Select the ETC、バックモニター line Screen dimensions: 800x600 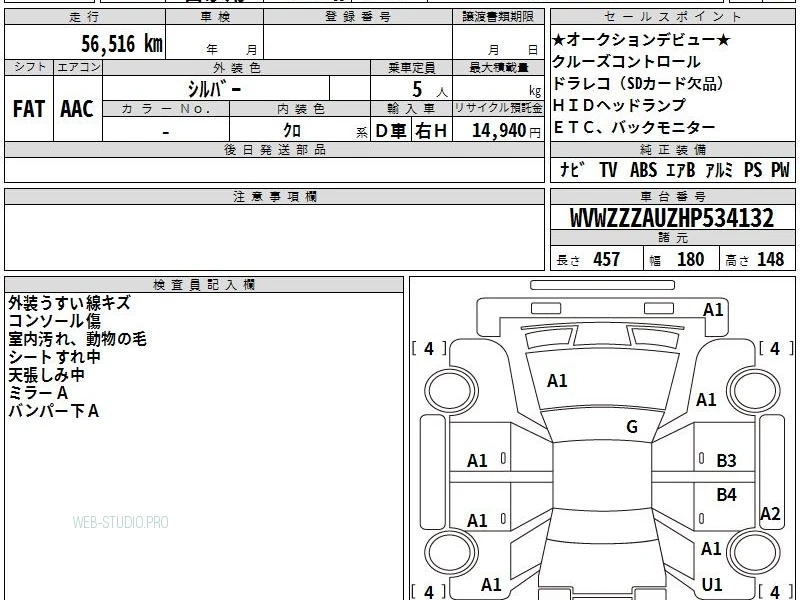click(x=634, y=127)
